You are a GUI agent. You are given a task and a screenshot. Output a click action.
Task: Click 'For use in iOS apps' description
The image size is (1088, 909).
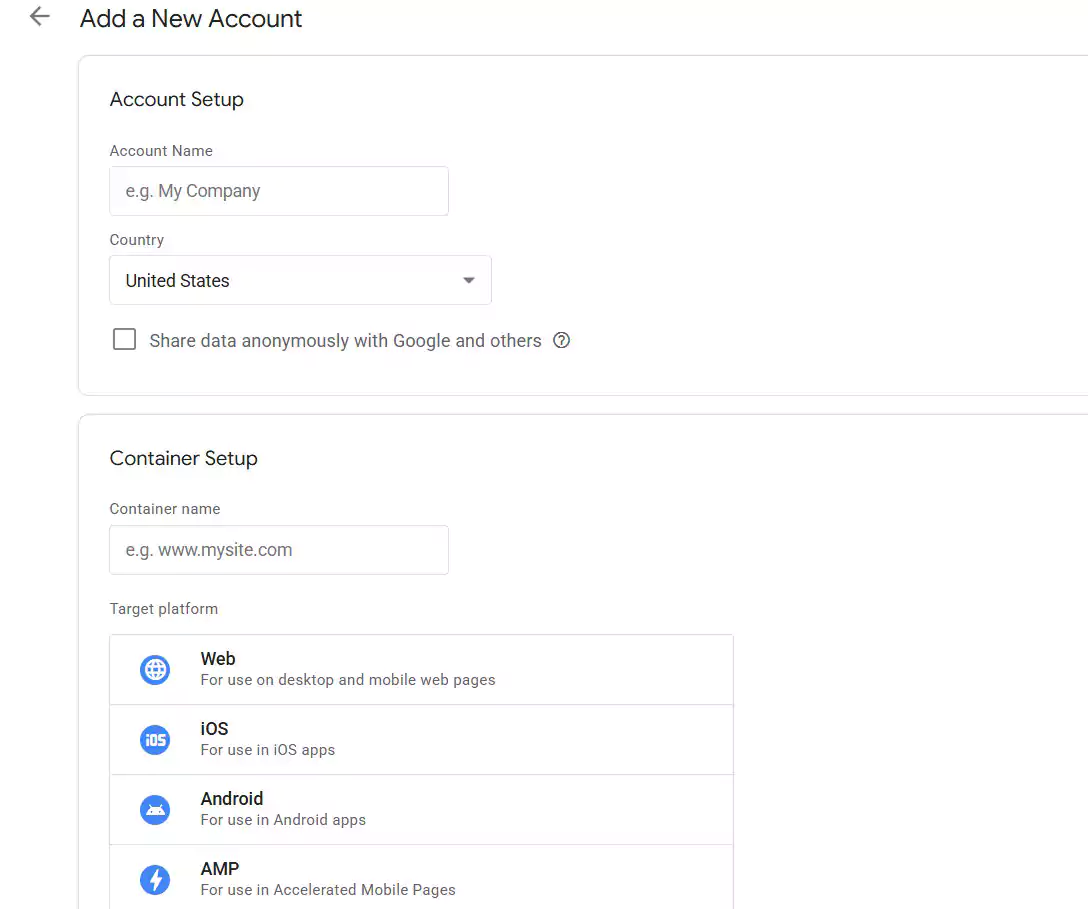point(268,750)
